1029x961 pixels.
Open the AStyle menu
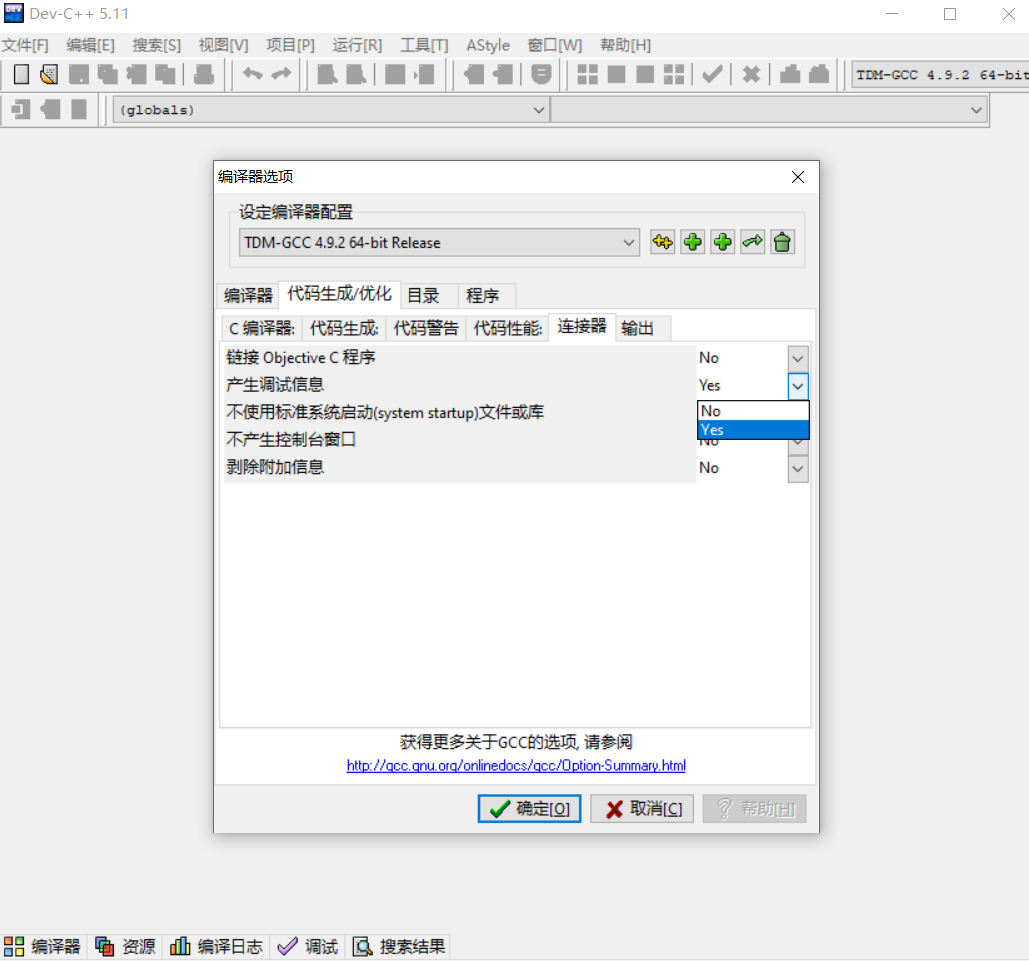(488, 45)
